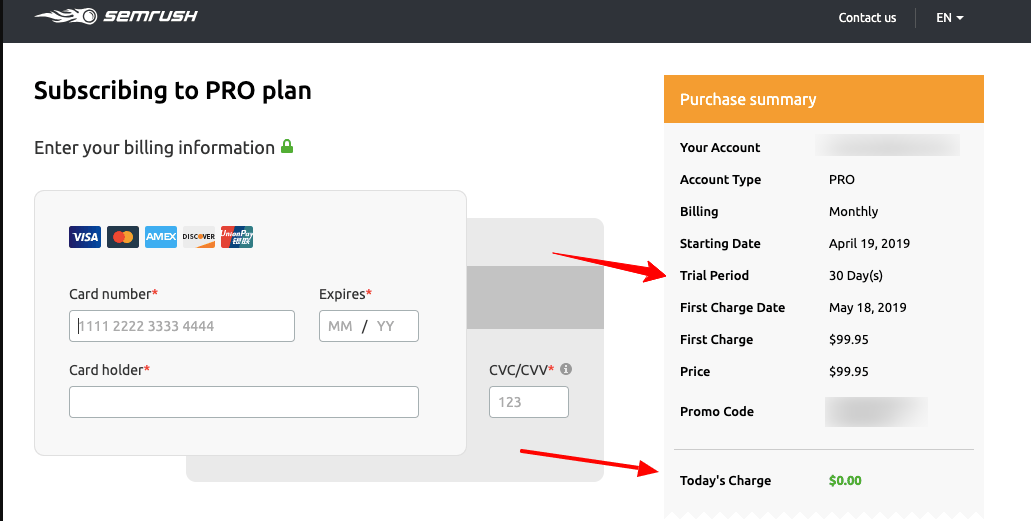Click the First Charge $99.95 value
This screenshot has width=1031, height=521.
point(848,339)
